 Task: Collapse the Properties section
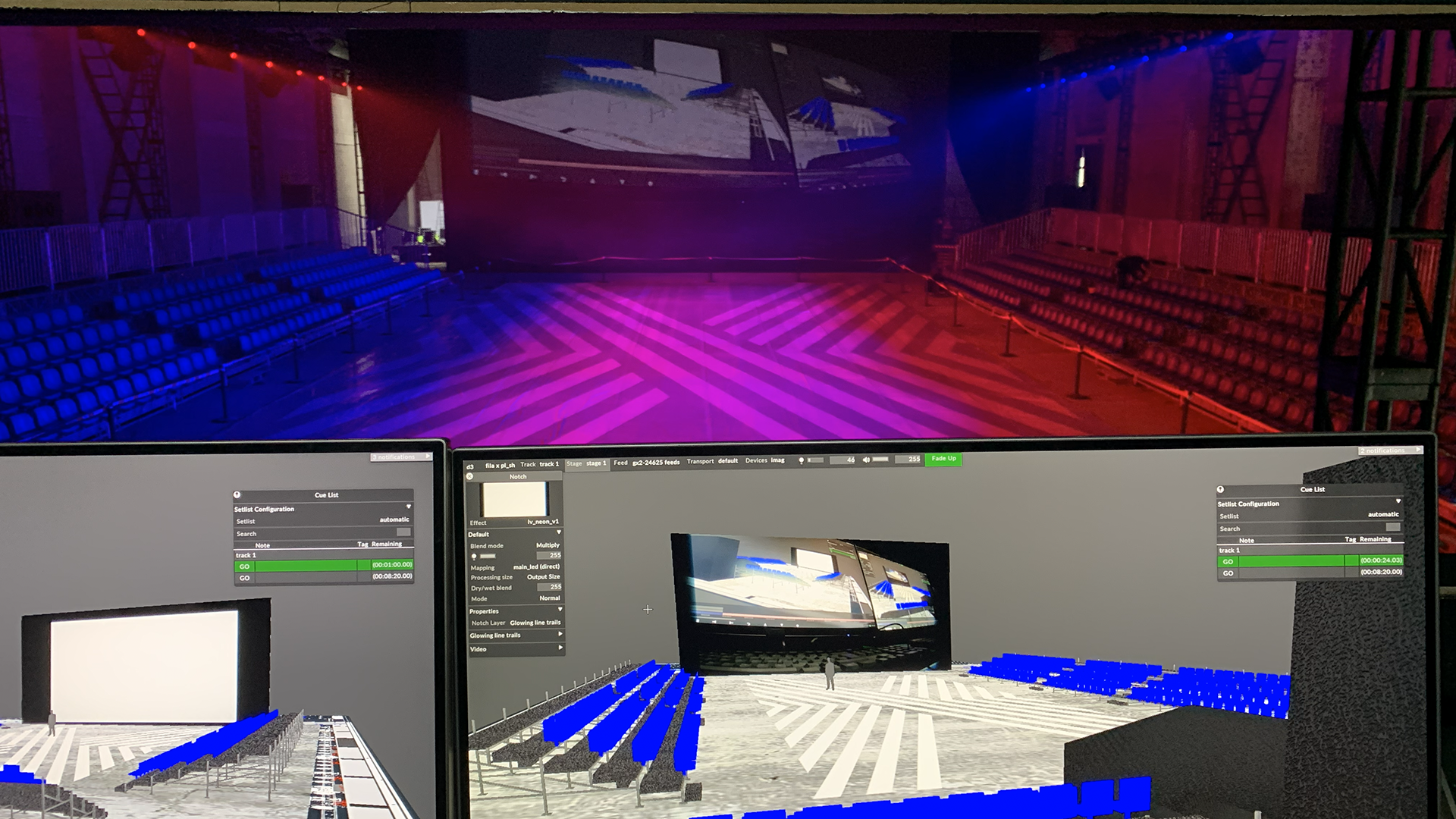coord(560,610)
